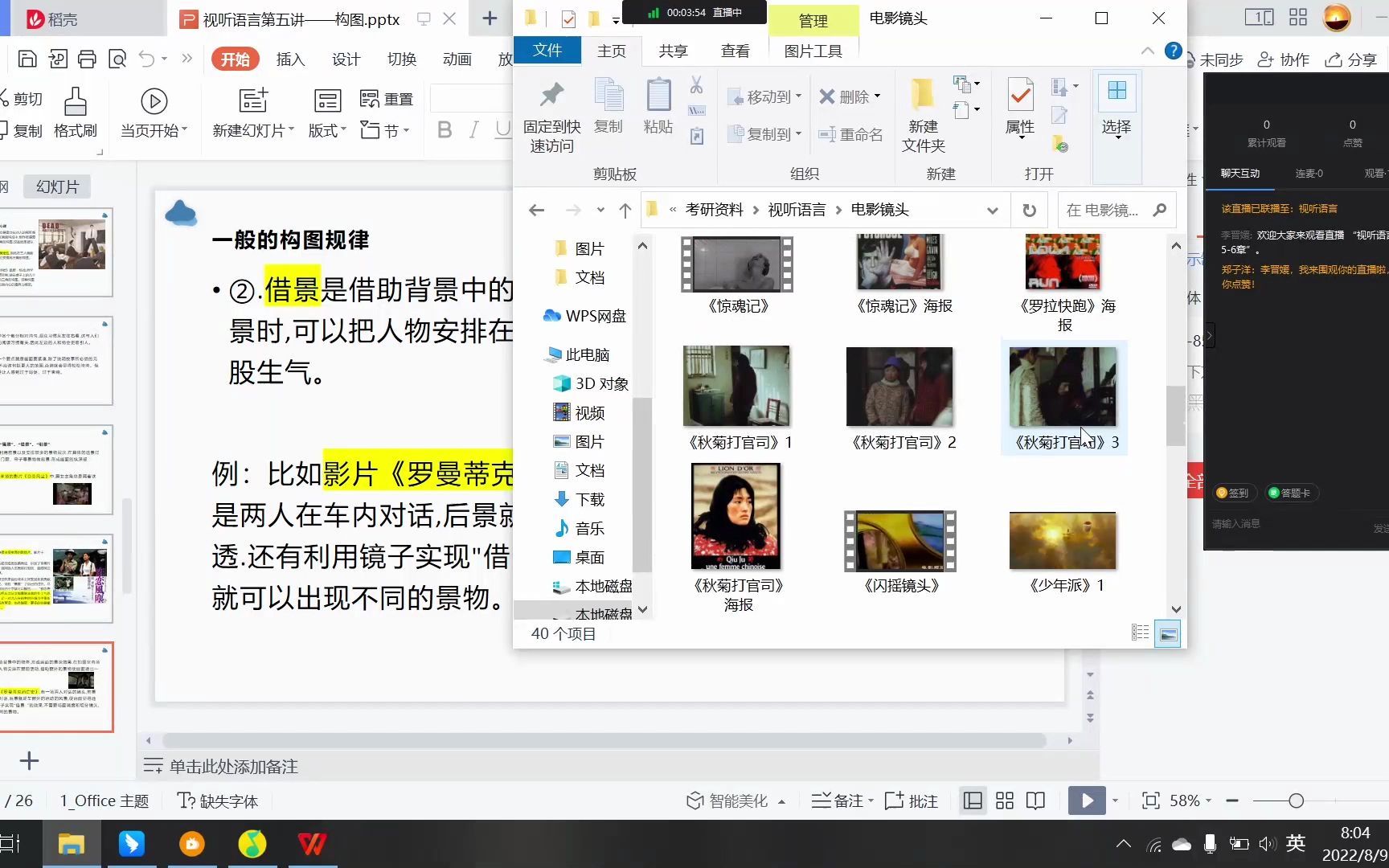Open WPS Office from the taskbar

tap(312, 844)
